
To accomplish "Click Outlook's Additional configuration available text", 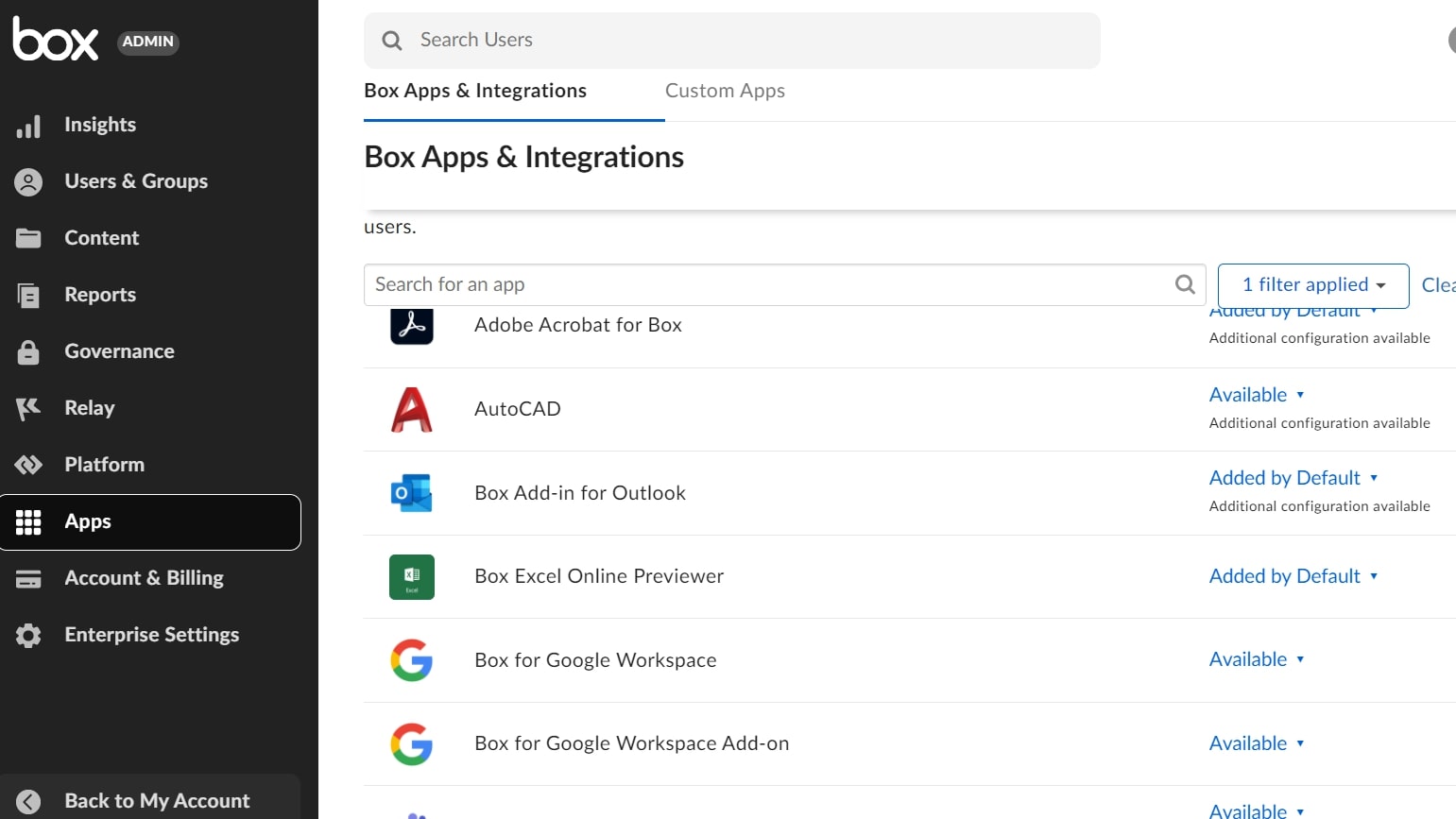I will point(1319,506).
